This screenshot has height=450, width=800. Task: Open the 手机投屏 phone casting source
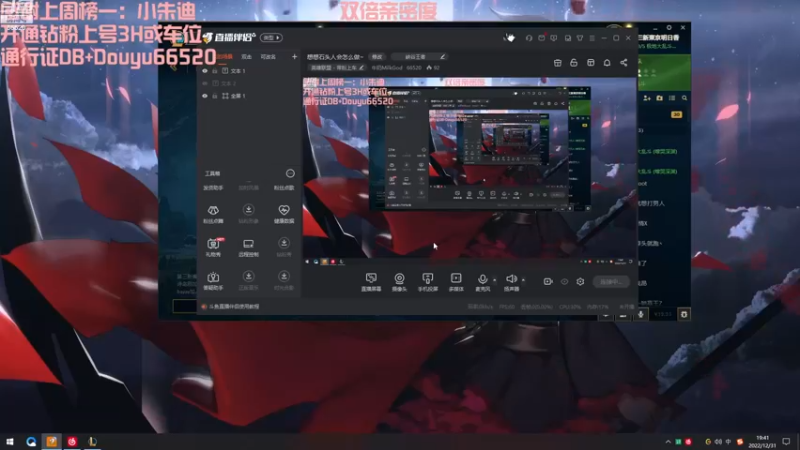coord(428,282)
